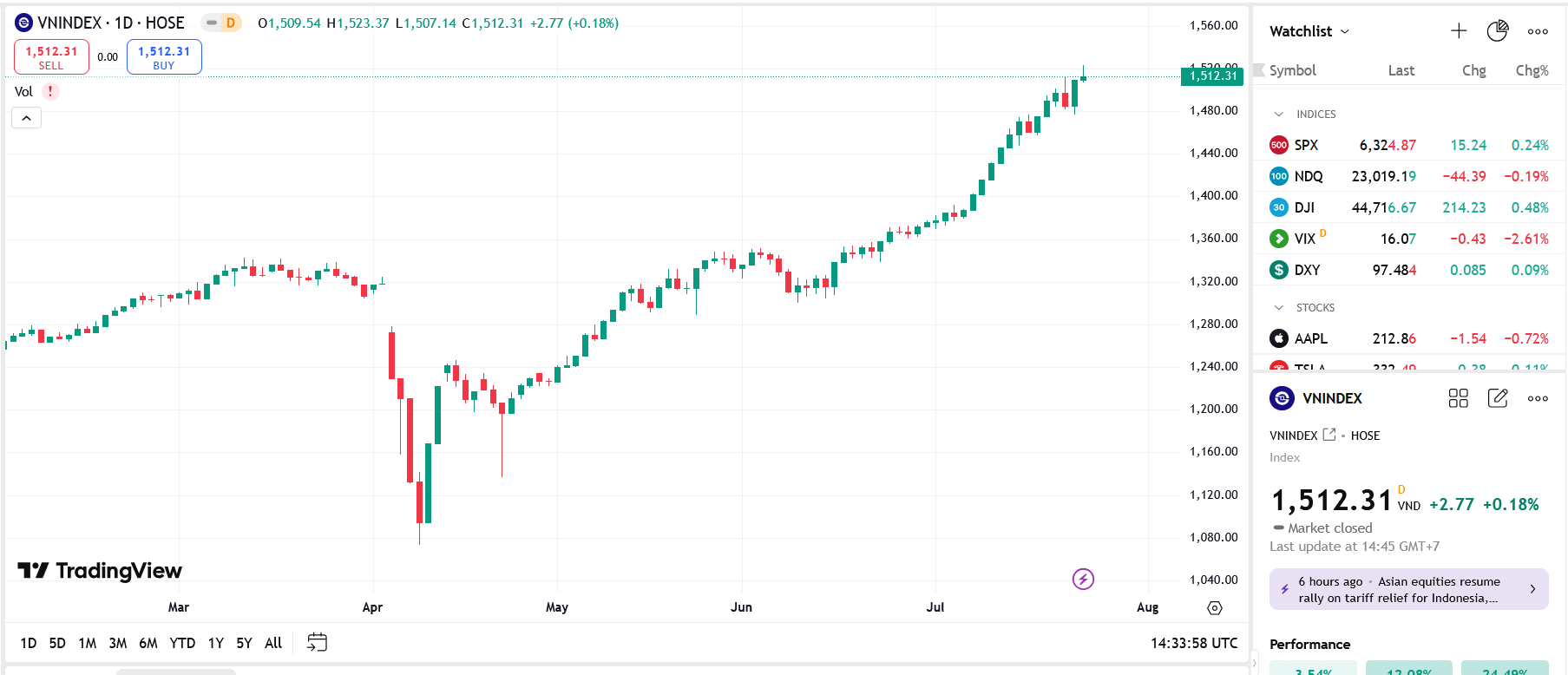Click the add symbol plus icon in Watchlist

tap(1459, 31)
